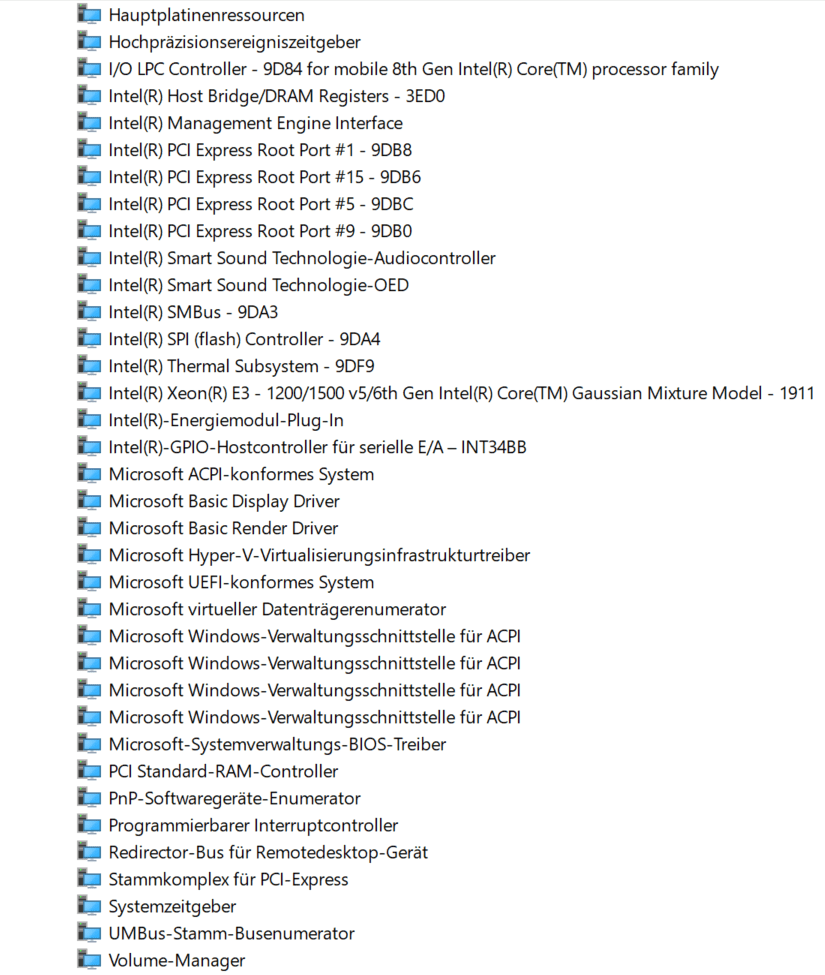
Task: Select Intel(R) Management Engine Interface
Action: pyautogui.click(x=256, y=123)
